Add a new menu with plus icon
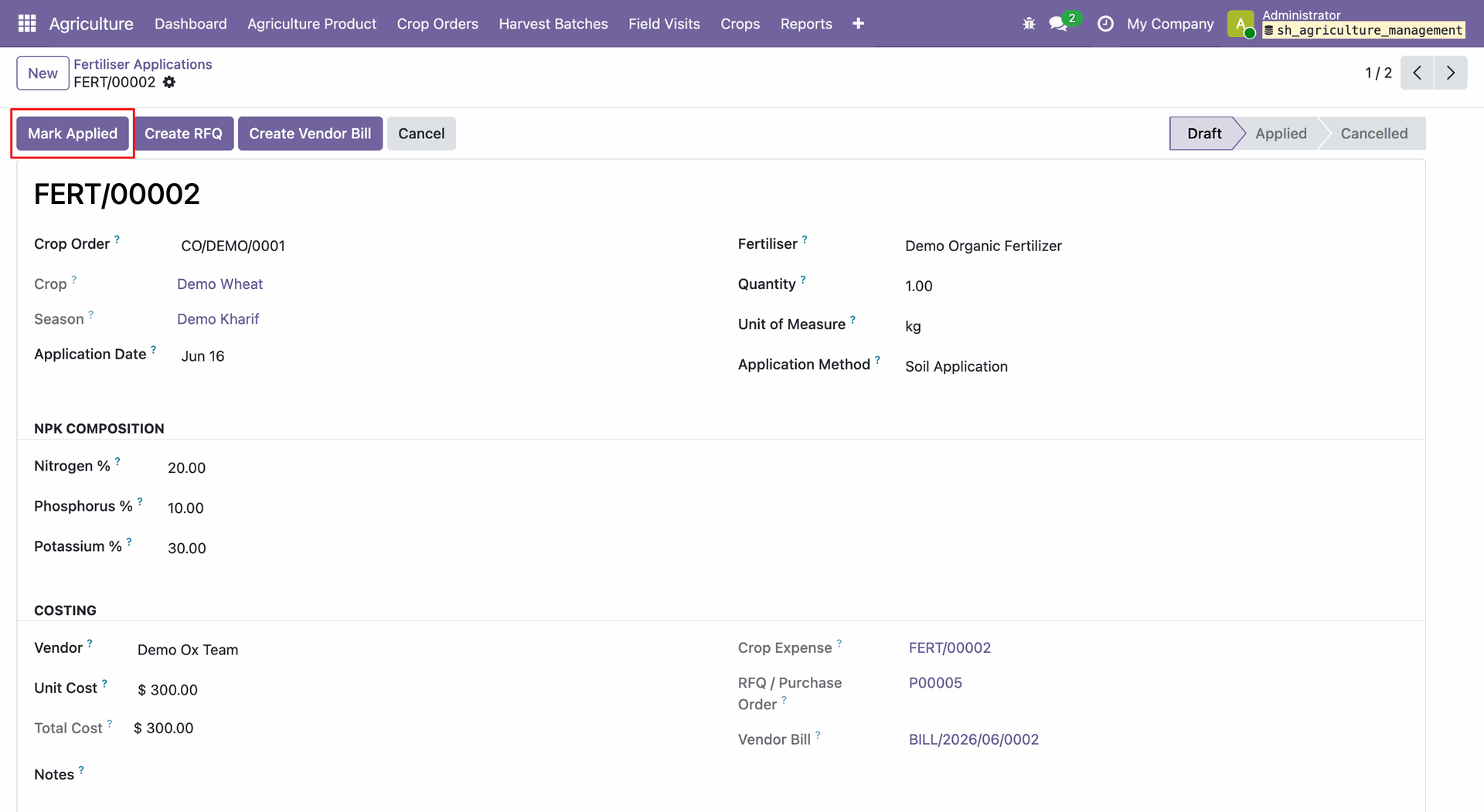 point(858,24)
